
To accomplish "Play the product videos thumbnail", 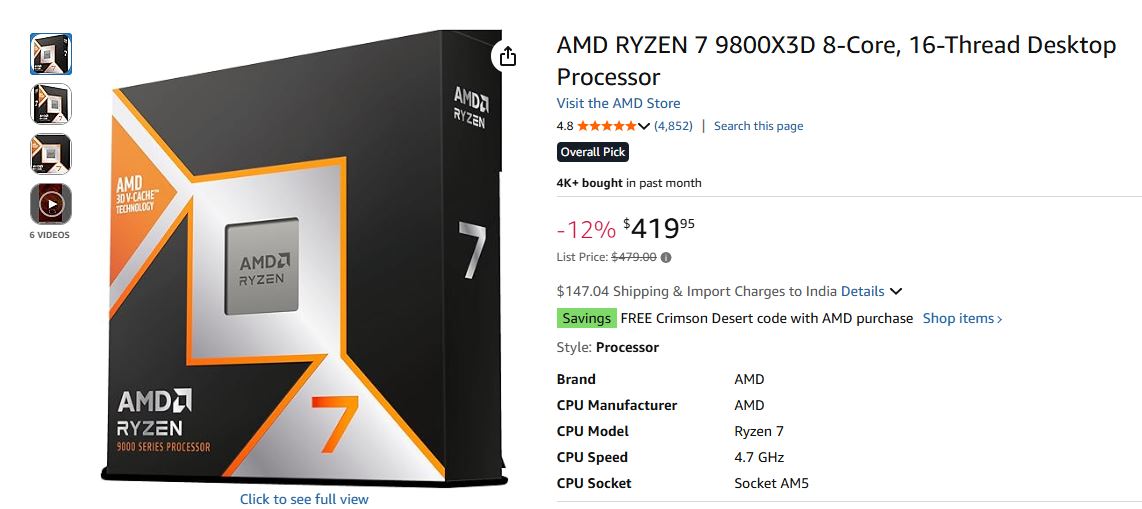I will click(x=51, y=204).
